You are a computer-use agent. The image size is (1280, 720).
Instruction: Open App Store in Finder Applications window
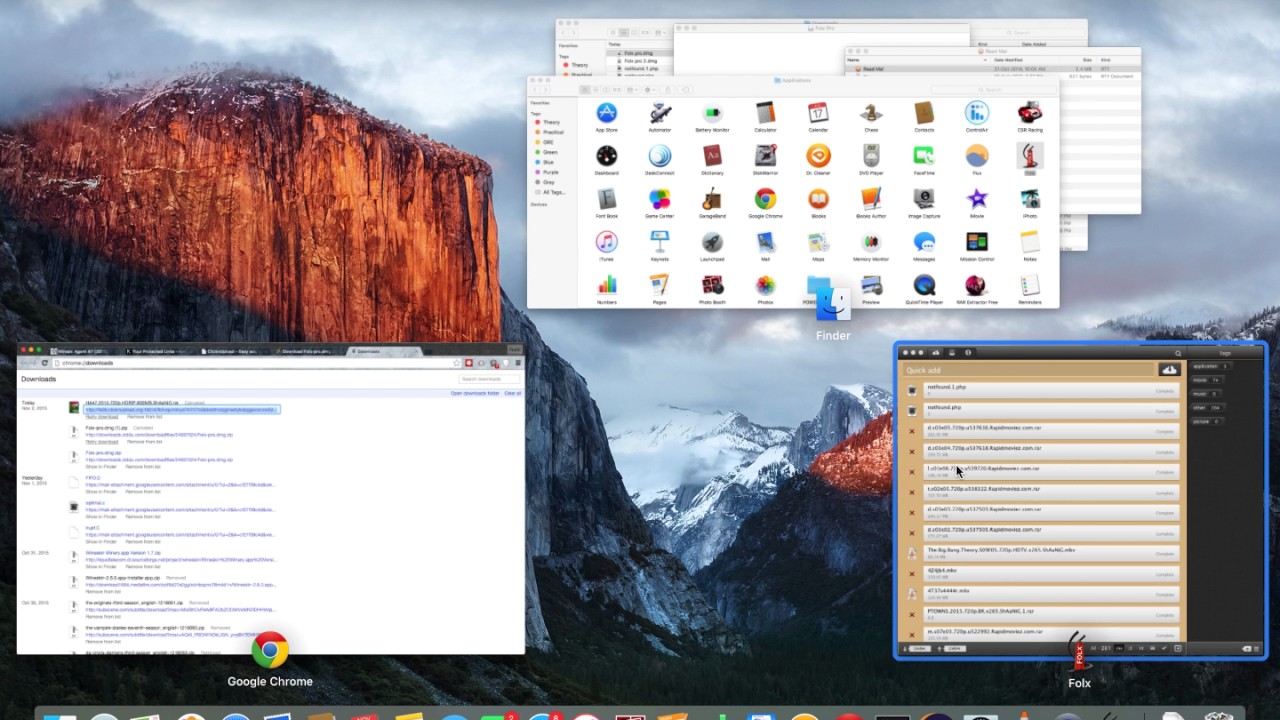click(x=606, y=113)
